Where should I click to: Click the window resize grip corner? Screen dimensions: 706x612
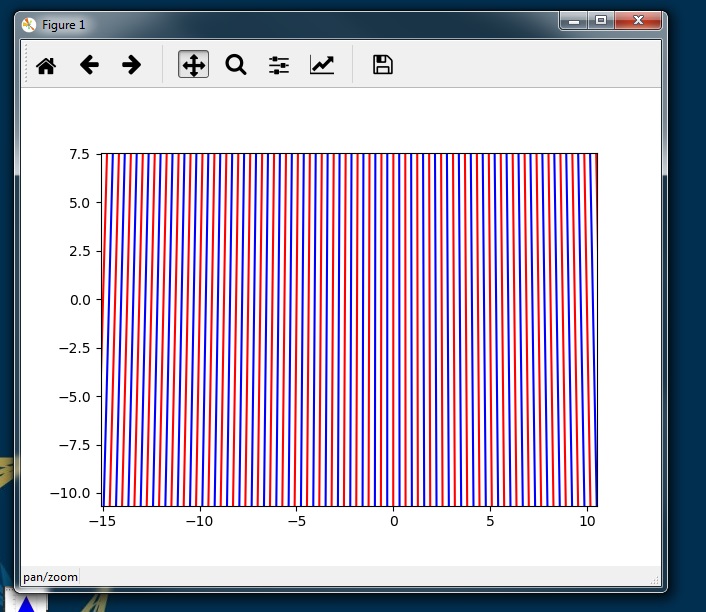pos(655,580)
